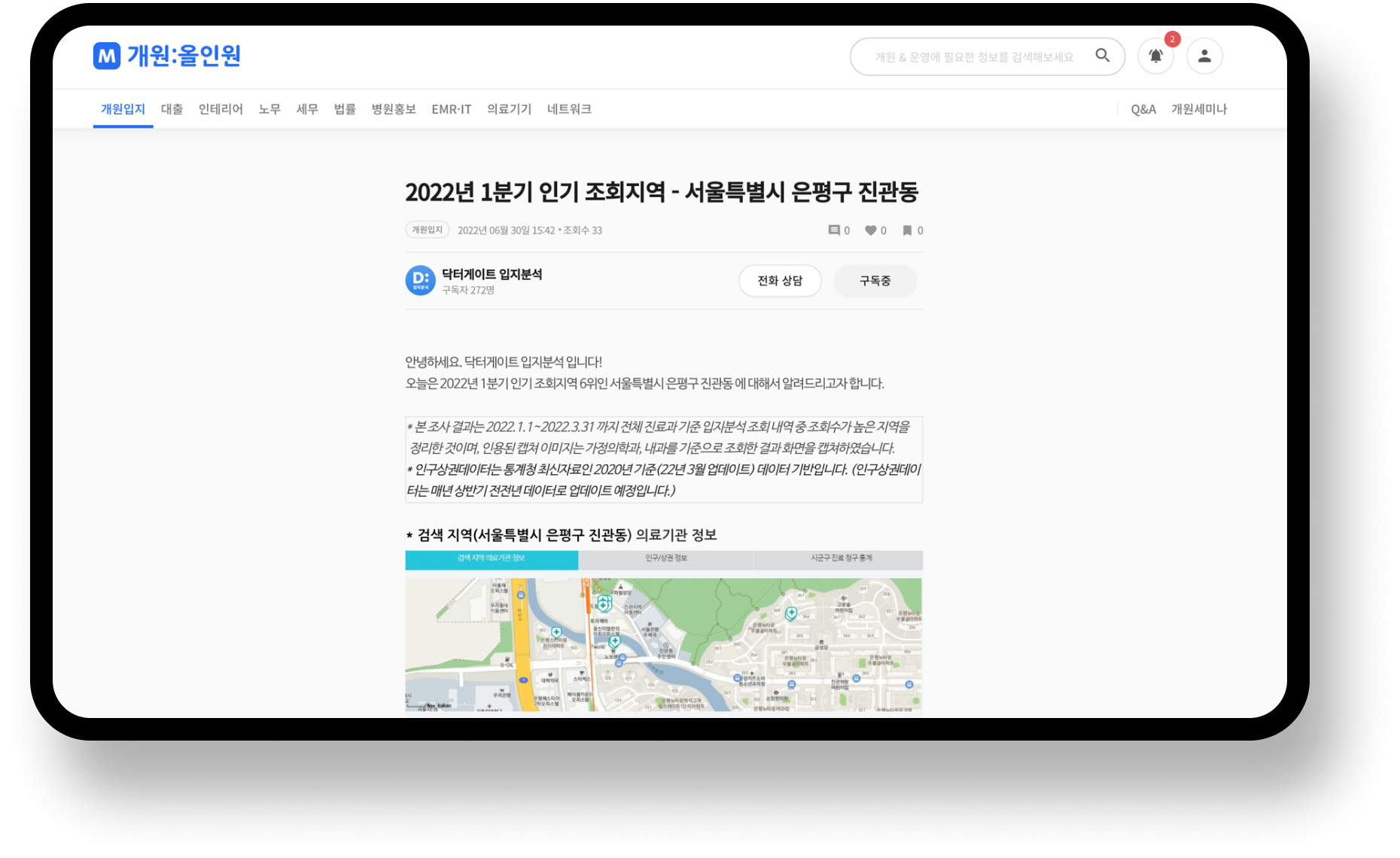Go to the 병원홍보 menu
The height and width of the screenshot is (858, 1400).
click(394, 109)
